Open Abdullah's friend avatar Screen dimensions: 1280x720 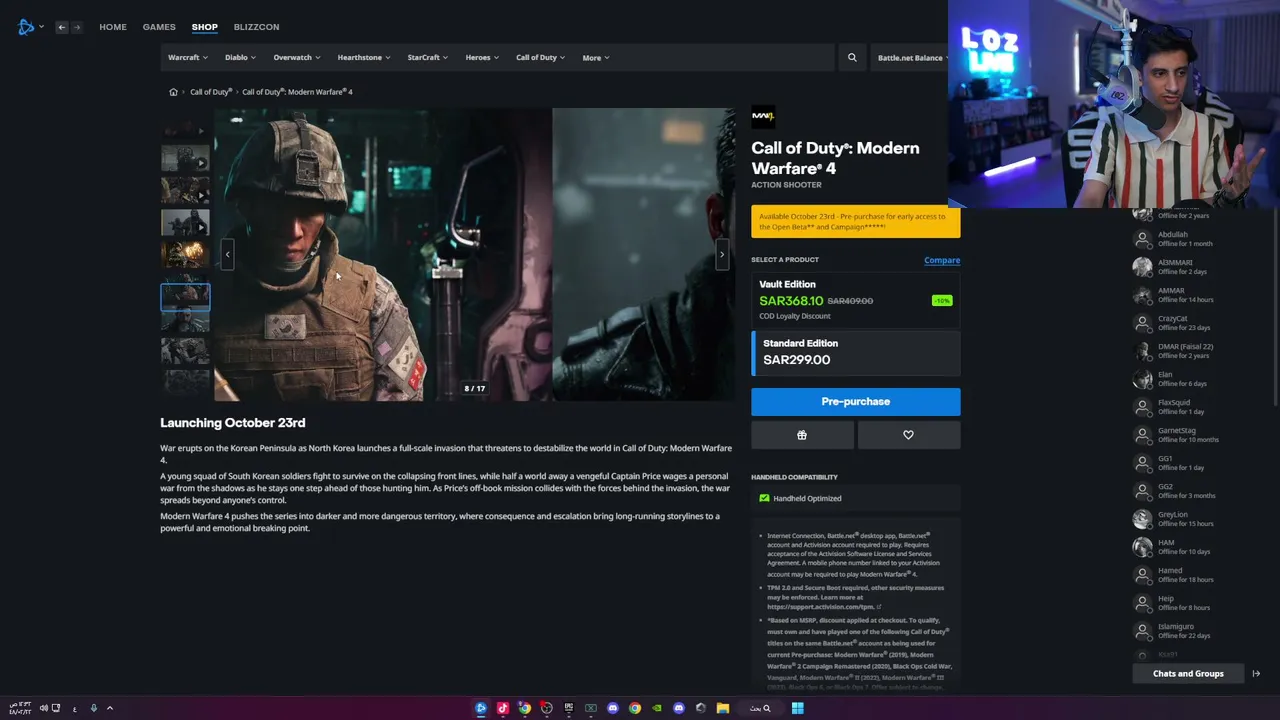[1142, 239]
